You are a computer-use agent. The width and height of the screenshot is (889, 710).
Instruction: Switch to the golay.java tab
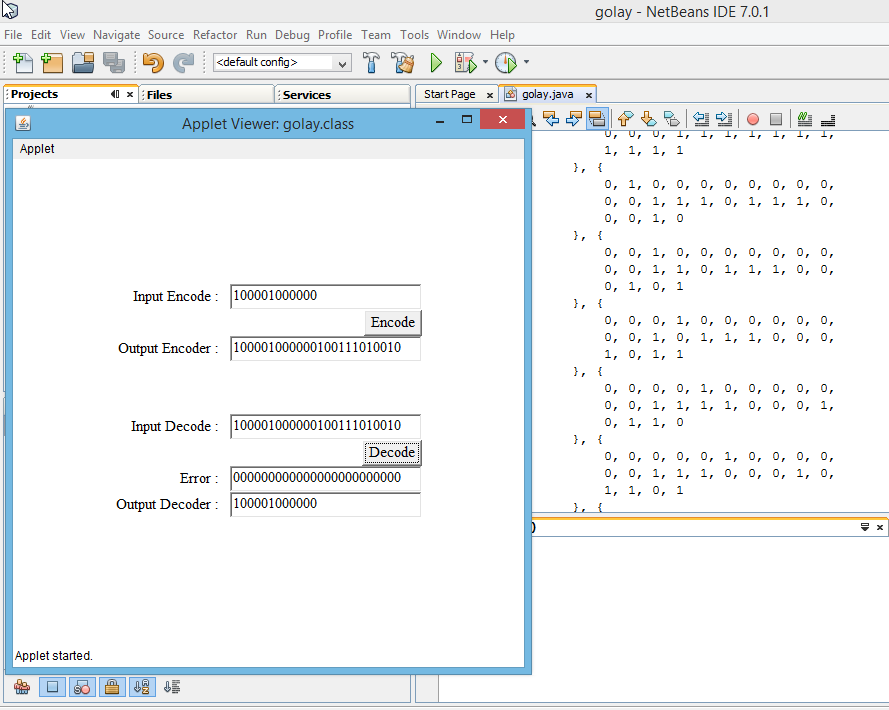click(x=548, y=94)
